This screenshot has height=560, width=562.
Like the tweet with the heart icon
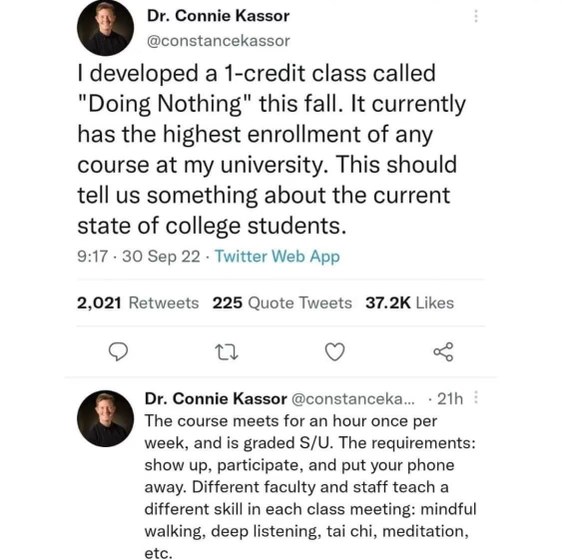(x=335, y=351)
